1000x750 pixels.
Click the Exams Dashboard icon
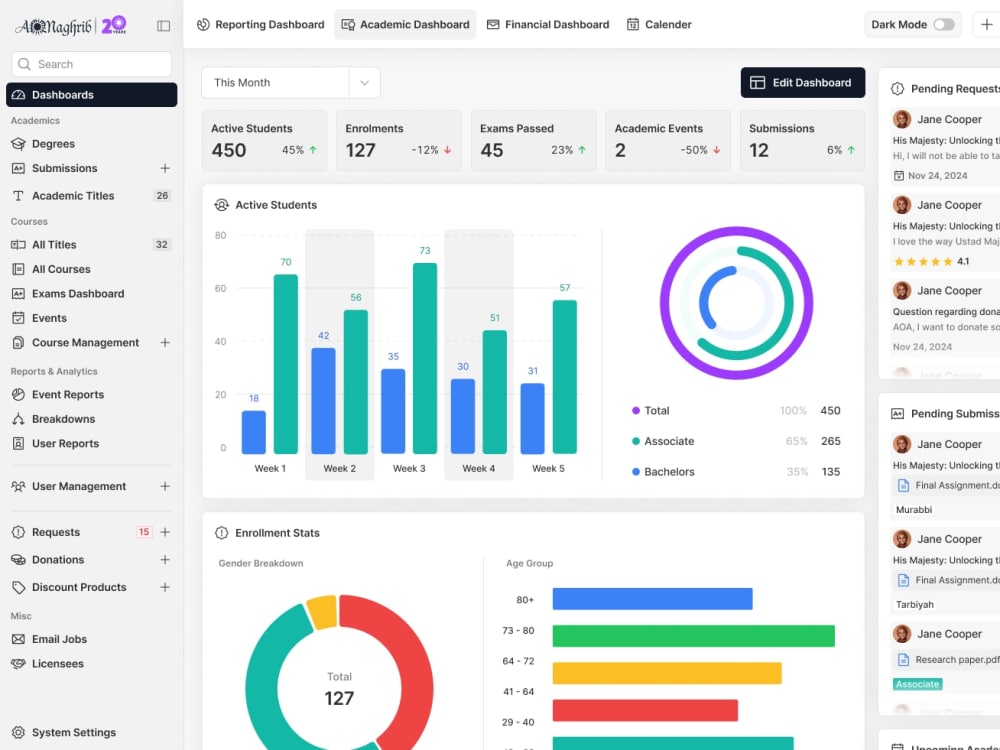coord(18,294)
